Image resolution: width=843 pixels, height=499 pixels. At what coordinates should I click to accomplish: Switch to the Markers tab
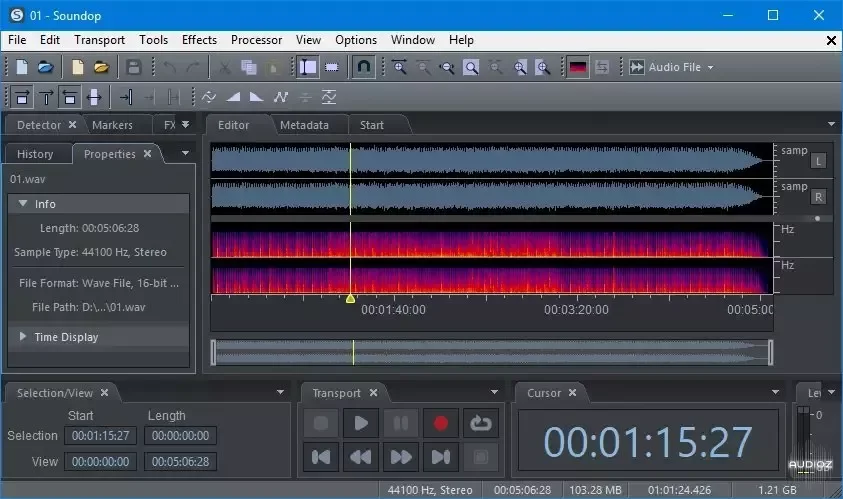(112, 125)
